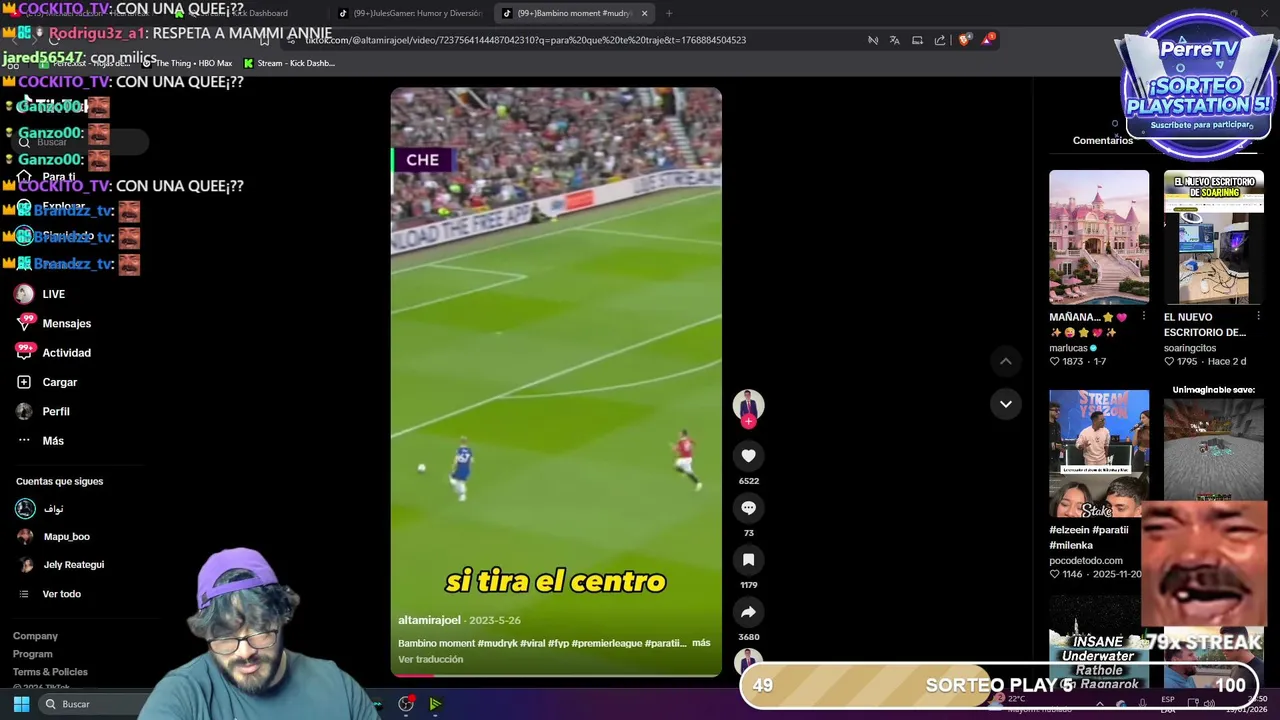This screenshot has width=1280, height=720.
Task: Open followed account نواف
Action: coord(53,509)
